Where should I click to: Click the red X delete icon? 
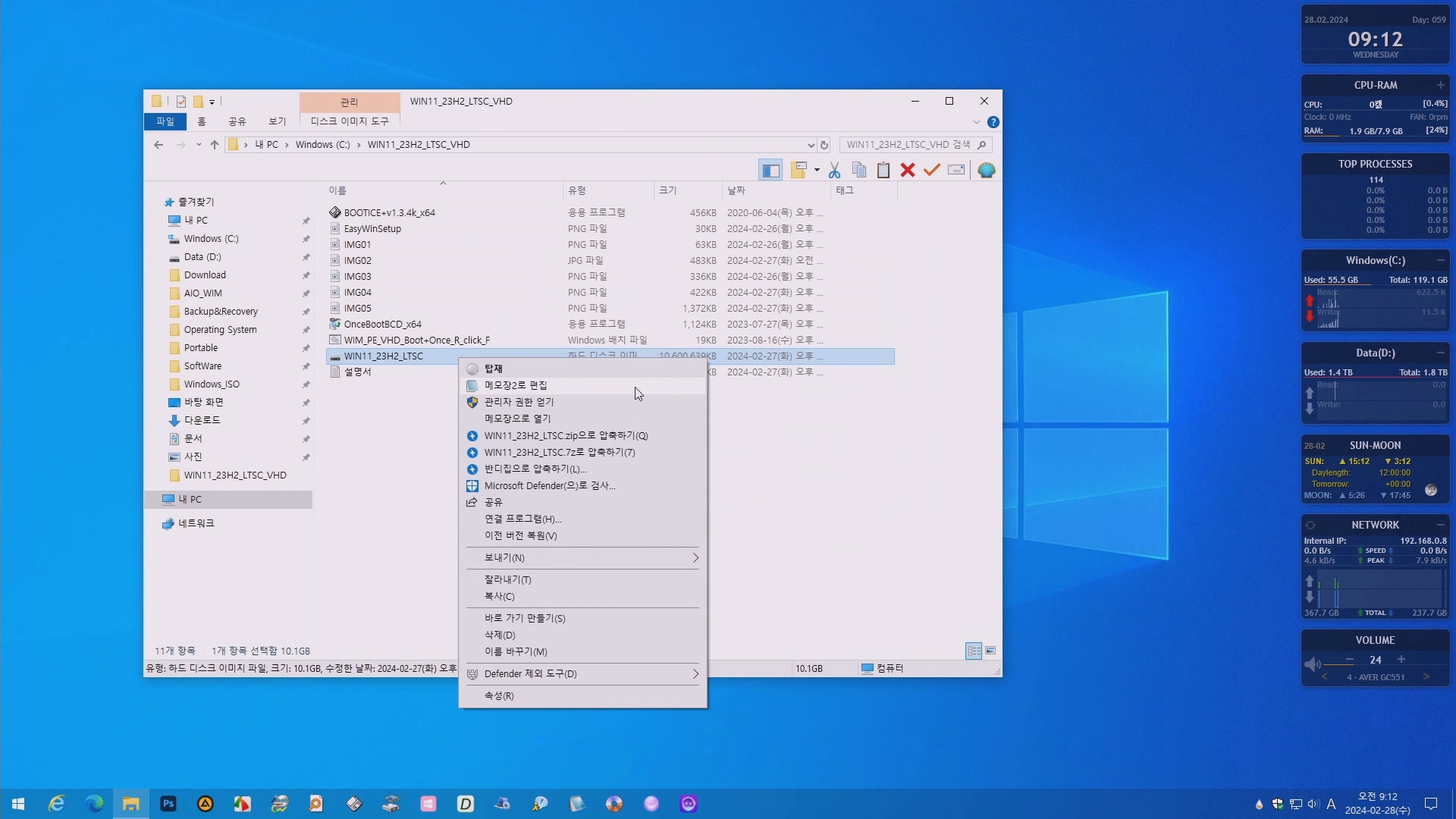pyautogui.click(x=908, y=171)
